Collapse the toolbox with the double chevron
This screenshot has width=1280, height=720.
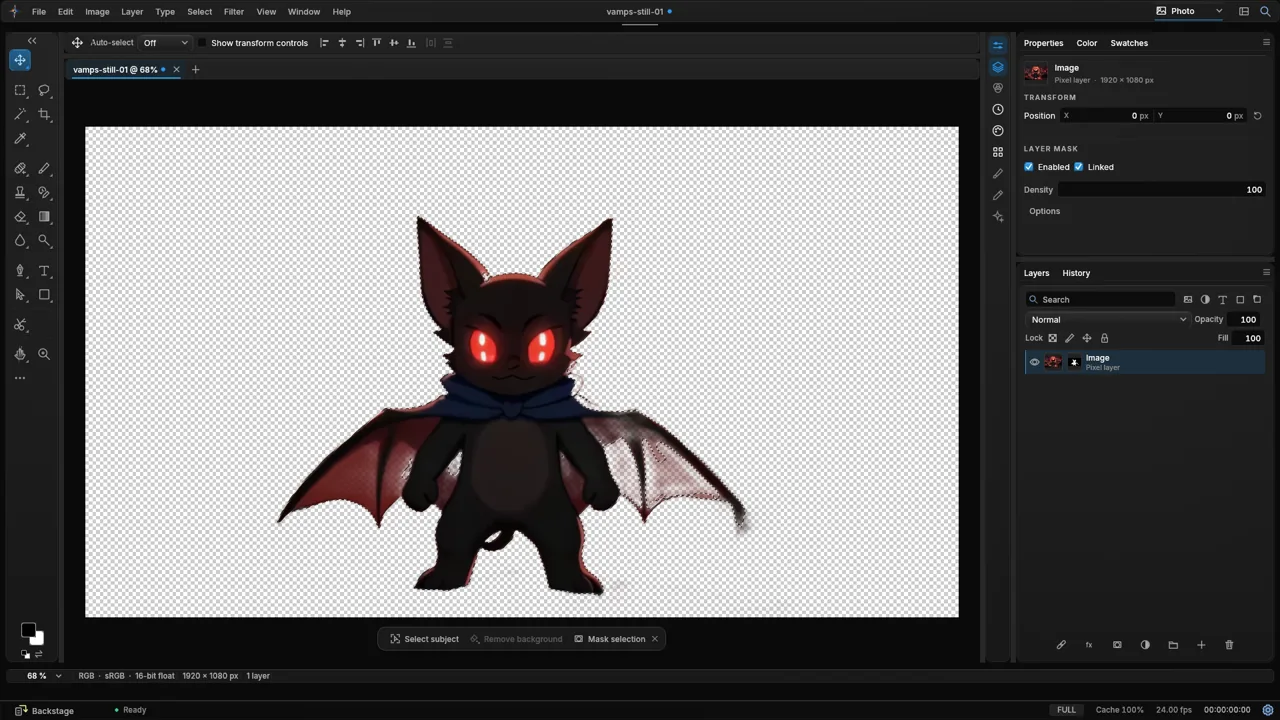point(32,41)
